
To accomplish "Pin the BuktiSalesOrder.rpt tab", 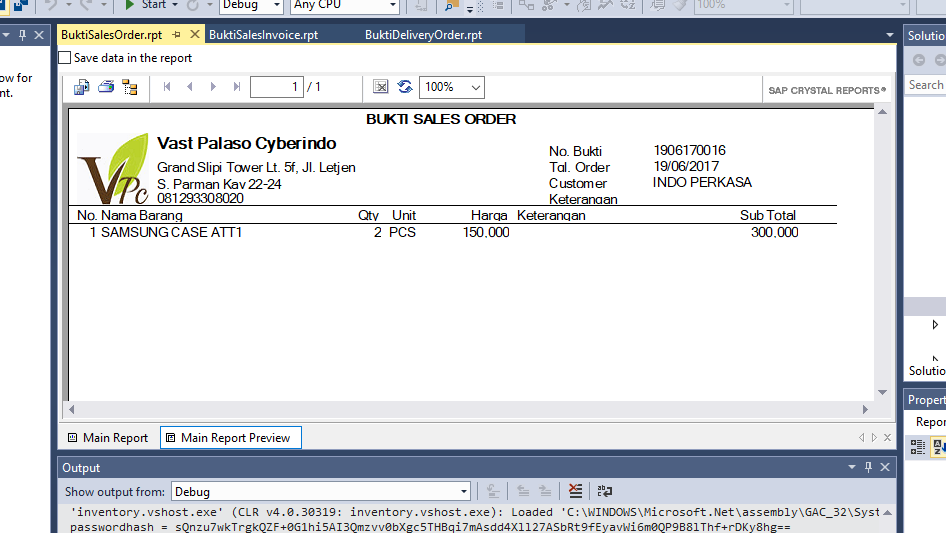I will click(176, 35).
